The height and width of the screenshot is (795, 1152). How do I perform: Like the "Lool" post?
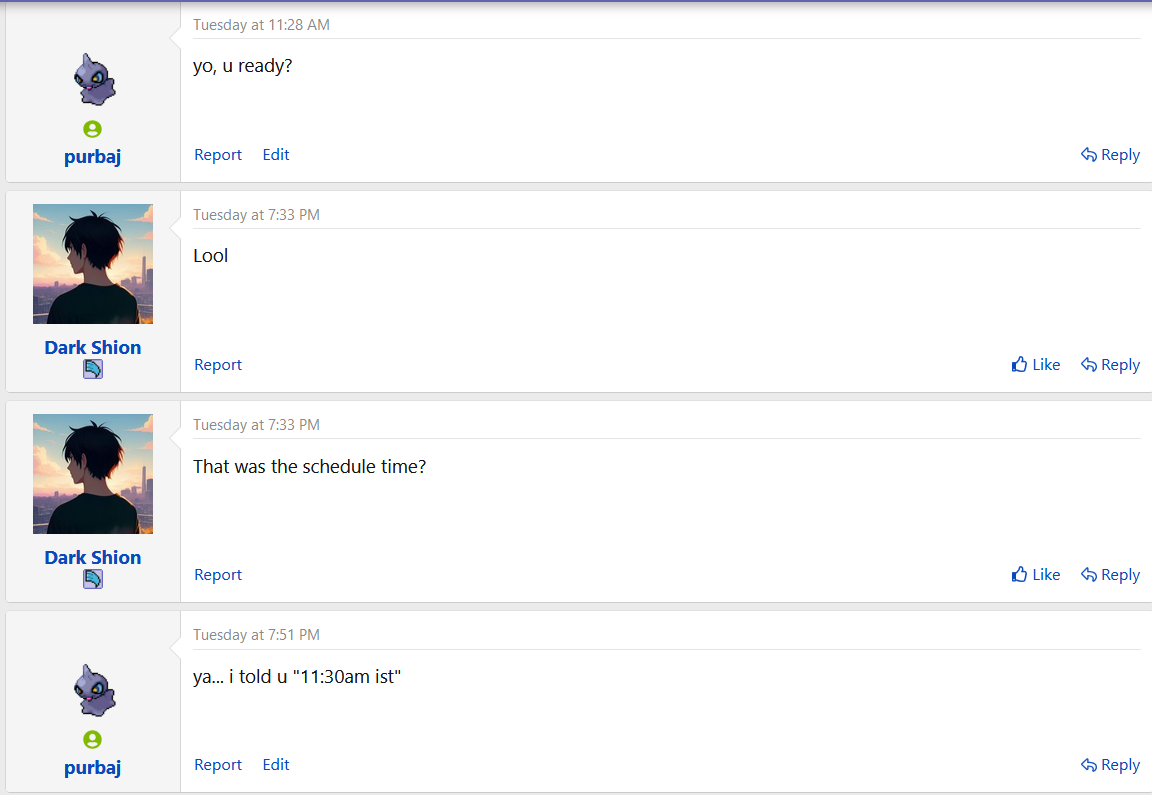1035,364
